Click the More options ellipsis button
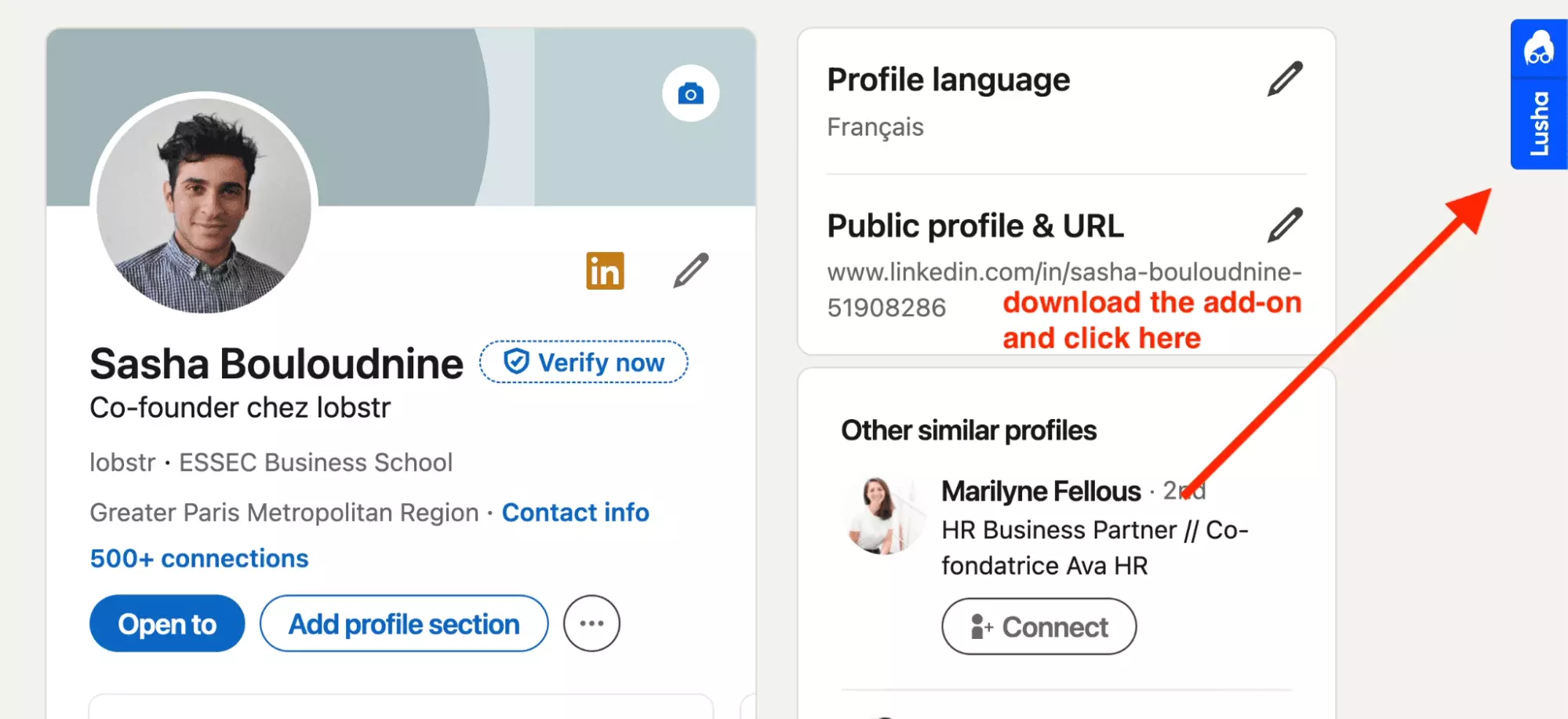This screenshot has height=719, width=1568. [592, 623]
